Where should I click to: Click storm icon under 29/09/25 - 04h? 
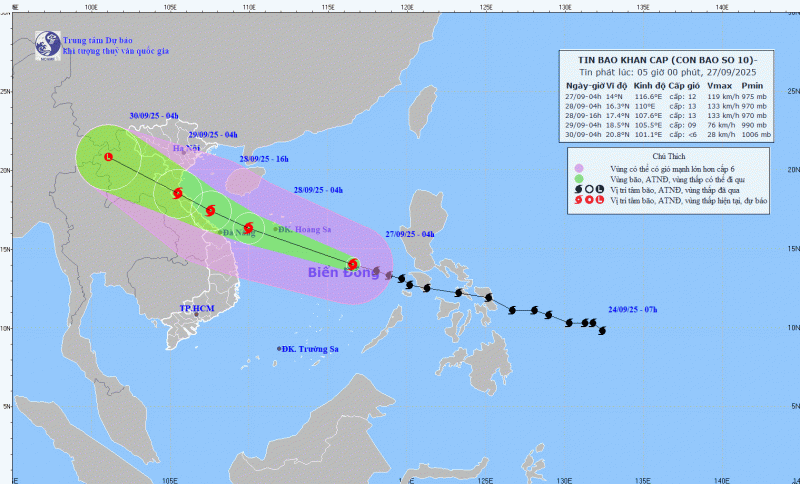[178, 193]
